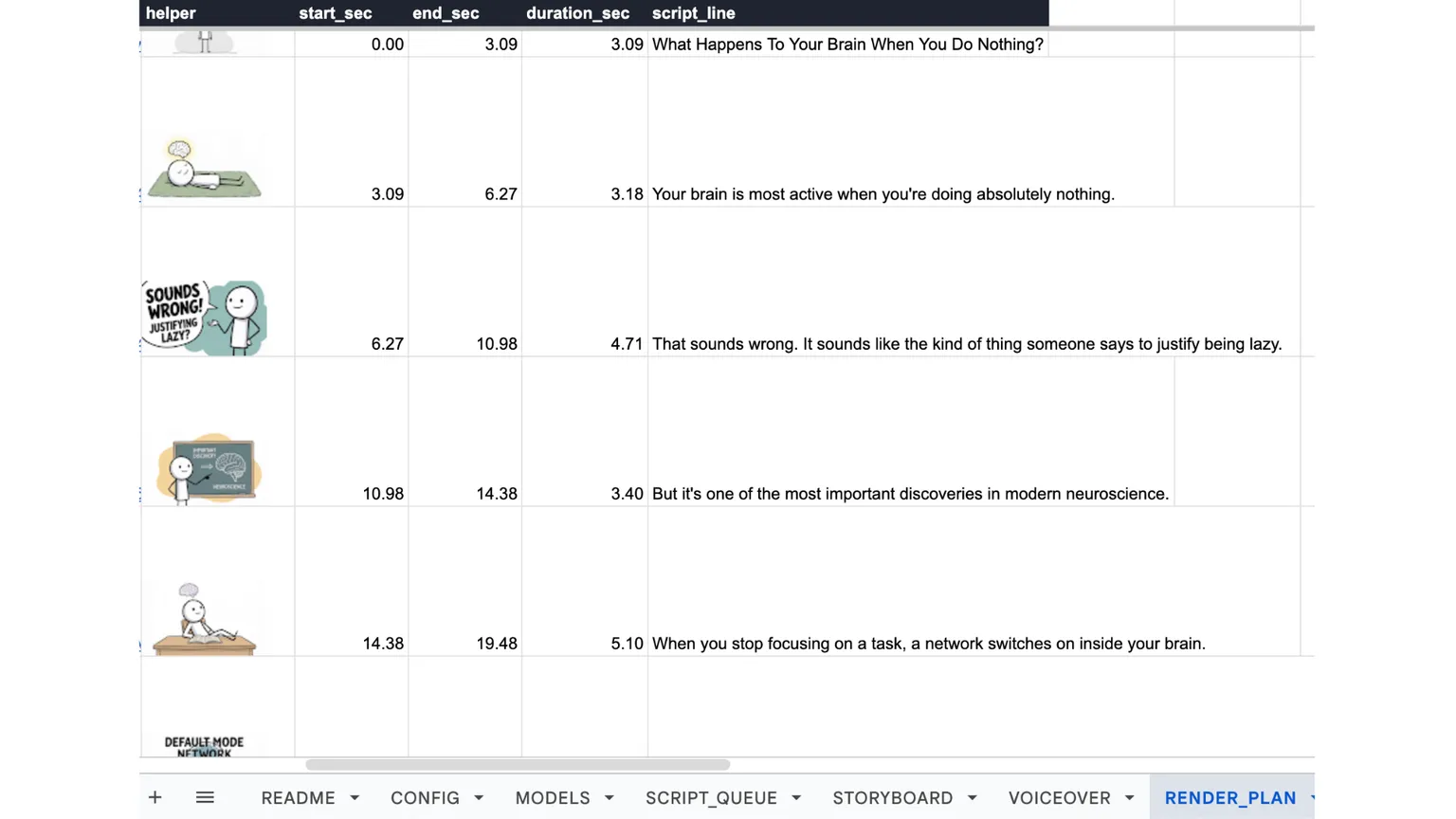
Task: Select the RENDER_PLAN sheet tab
Action: (x=1230, y=798)
